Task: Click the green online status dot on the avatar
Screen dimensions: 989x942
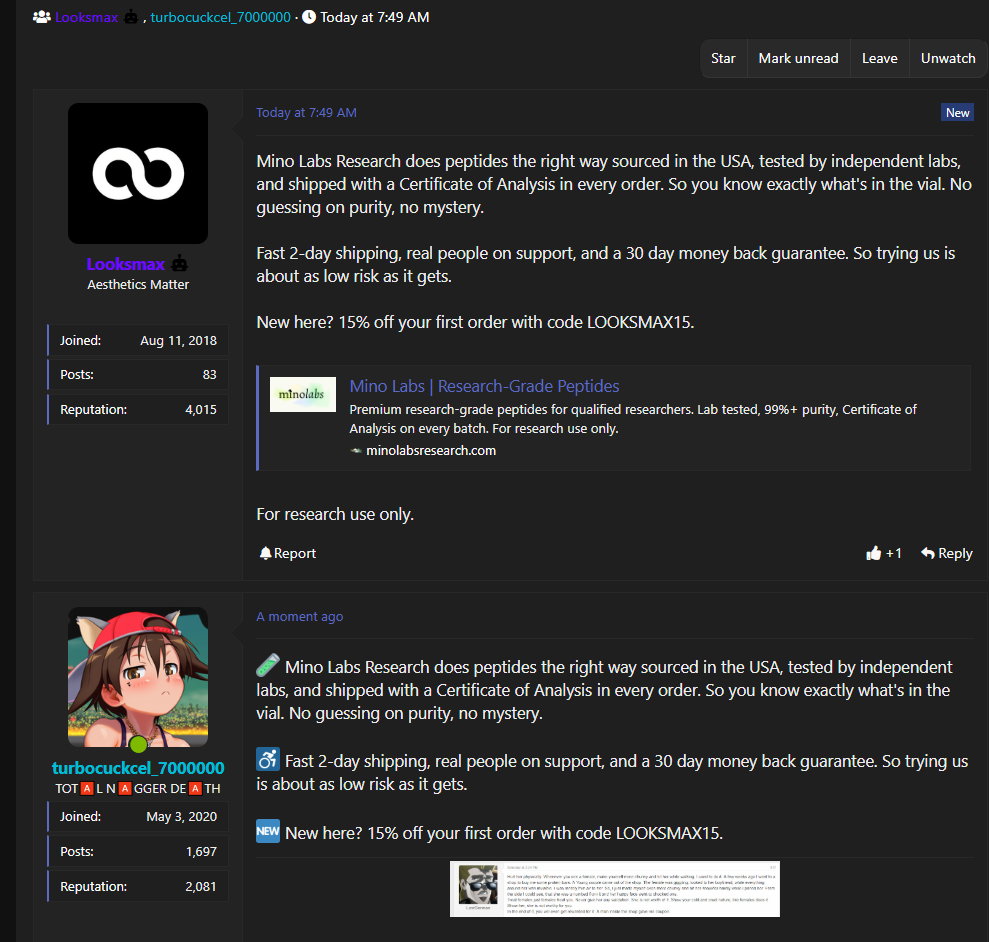Action: point(138,745)
